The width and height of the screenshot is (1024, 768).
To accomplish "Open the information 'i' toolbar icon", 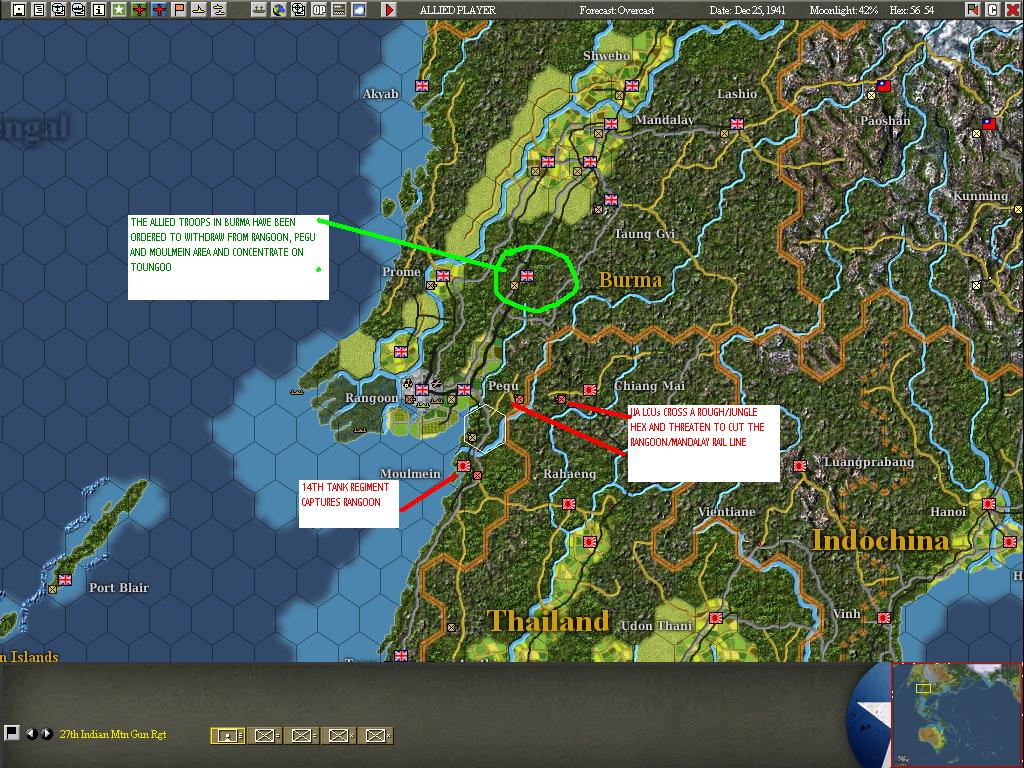I will [x=99, y=10].
